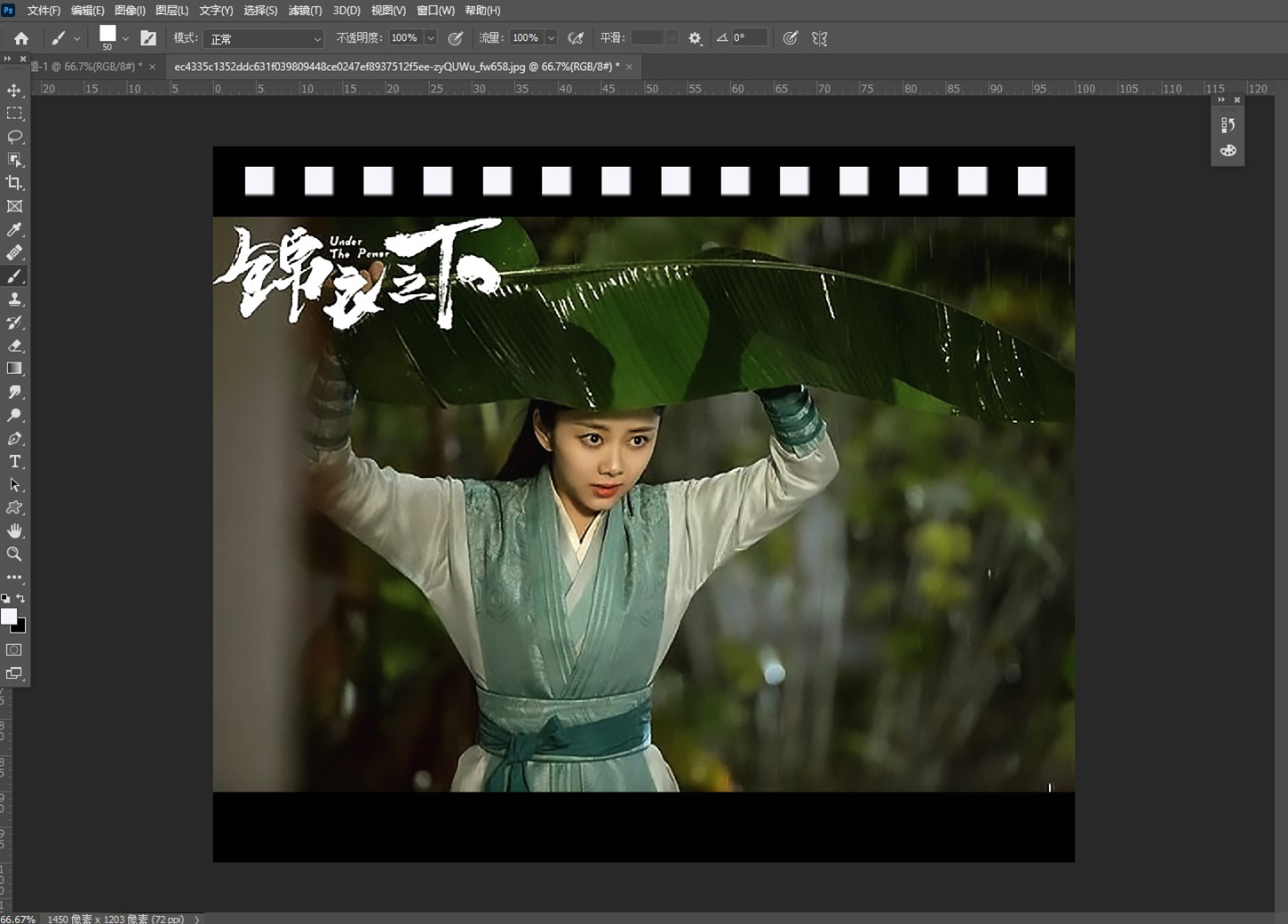The height and width of the screenshot is (924, 1288).
Task: Open the blend mode dropdown showing 正常
Action: [x=263, y=38]
